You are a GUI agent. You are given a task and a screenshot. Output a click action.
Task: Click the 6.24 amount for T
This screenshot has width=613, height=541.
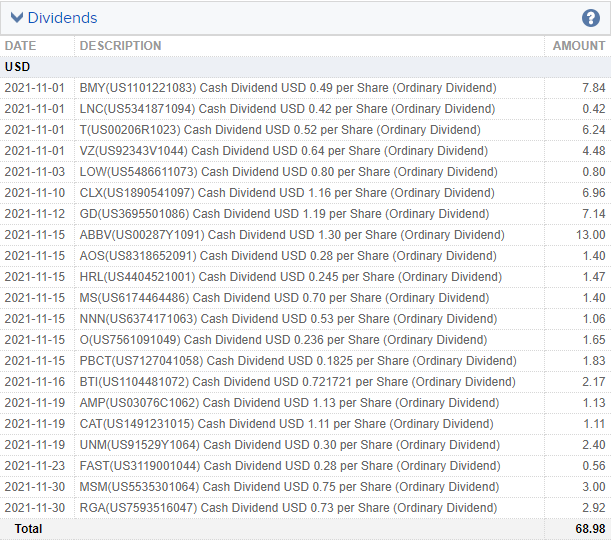coord(593,130)
